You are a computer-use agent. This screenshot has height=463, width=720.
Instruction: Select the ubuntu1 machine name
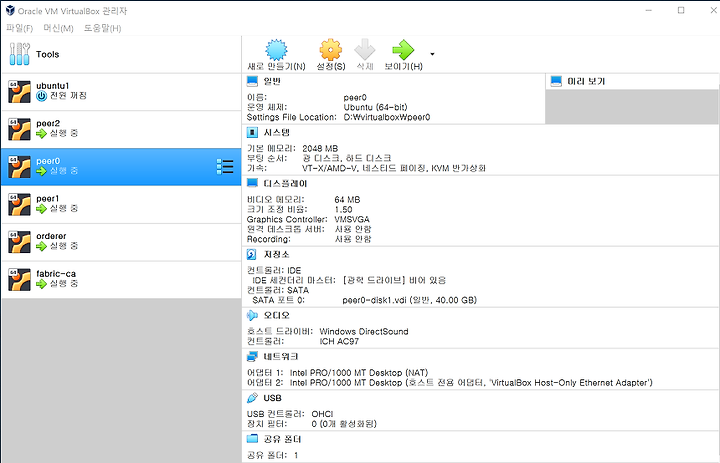[53, 86]
